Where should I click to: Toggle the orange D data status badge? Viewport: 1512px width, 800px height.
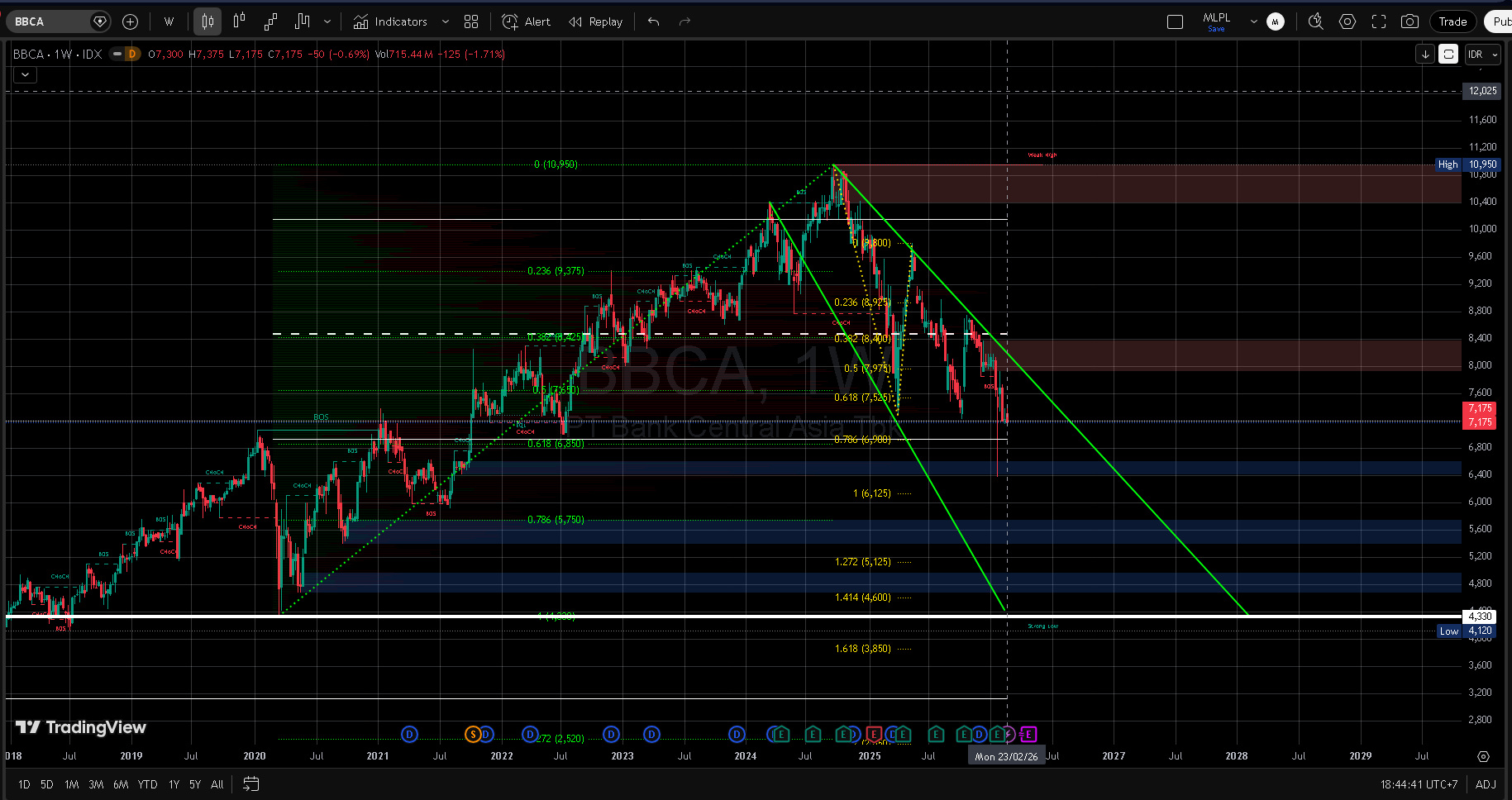pyautogui.click(x=131, y=55)
